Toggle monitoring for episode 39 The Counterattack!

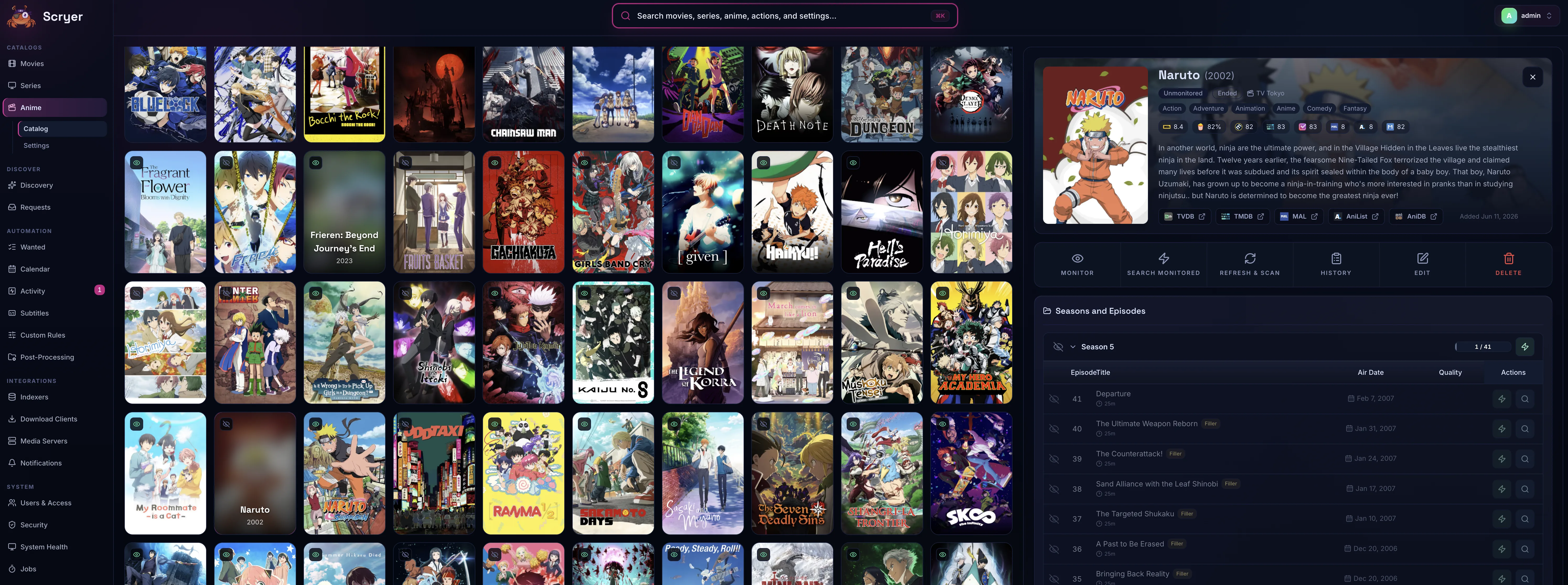point(1054,459)
